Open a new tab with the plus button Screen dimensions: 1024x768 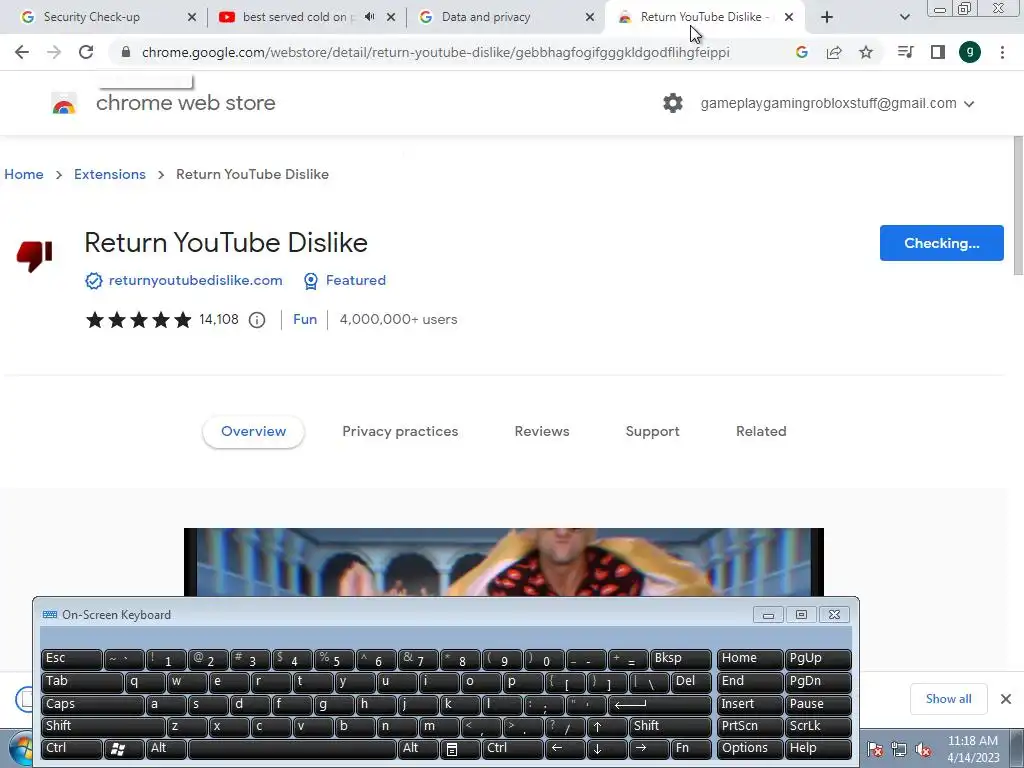click(x=827, y=17)
